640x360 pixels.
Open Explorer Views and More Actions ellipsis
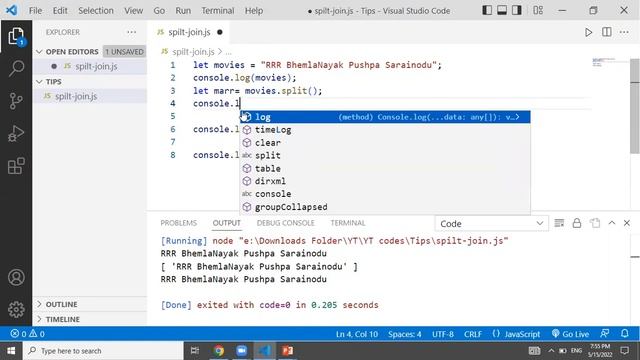(x=131, y=32)
